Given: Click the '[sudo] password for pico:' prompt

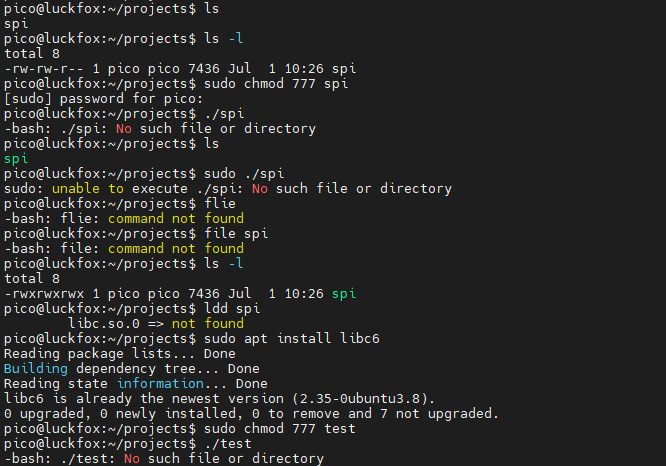Looking at the screenshot, I should [104, 99].
